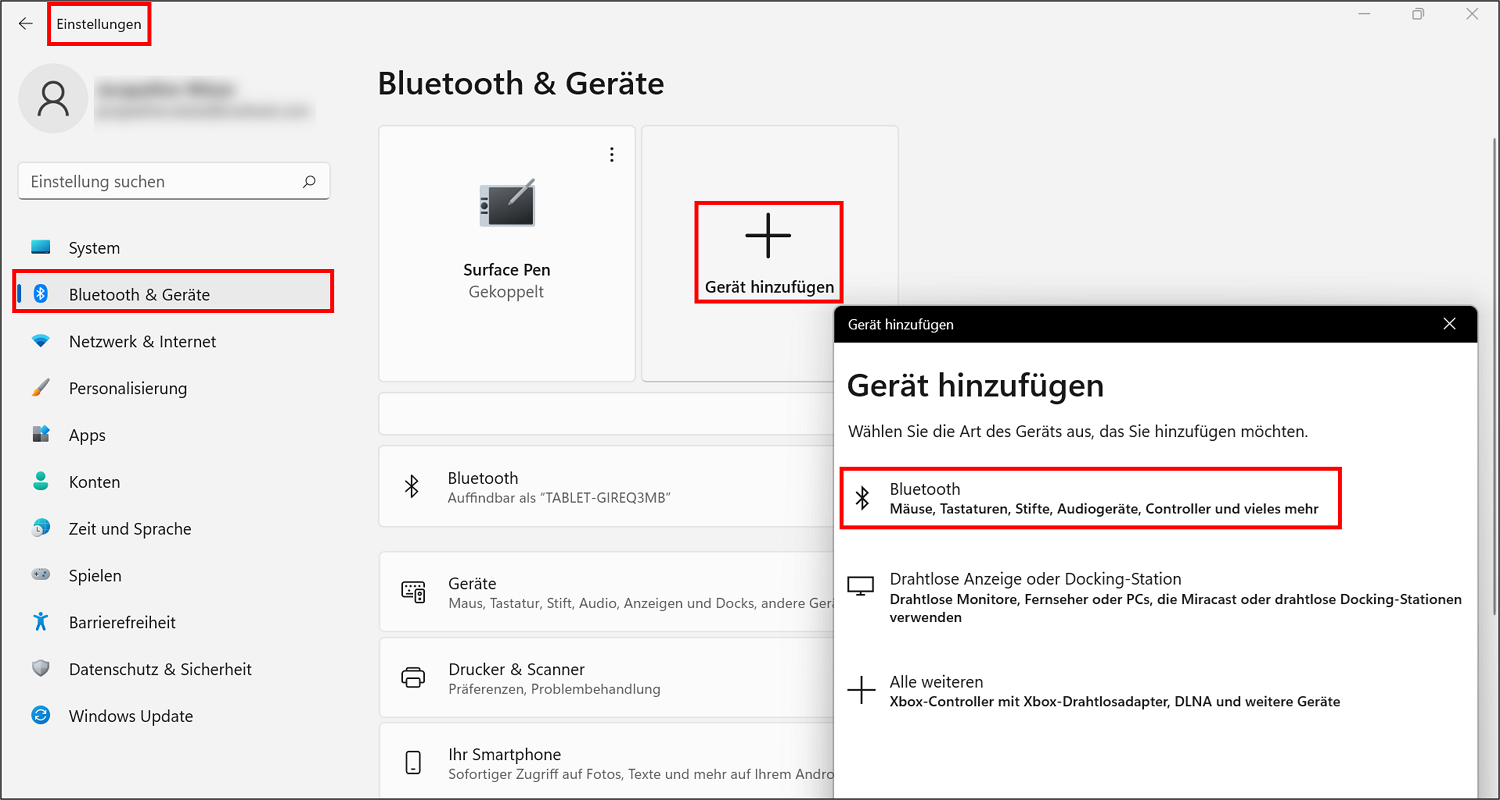Click the Surface Pen tablet thumbnail
The height and width of the screenshot is (800, 1500).
507,203
